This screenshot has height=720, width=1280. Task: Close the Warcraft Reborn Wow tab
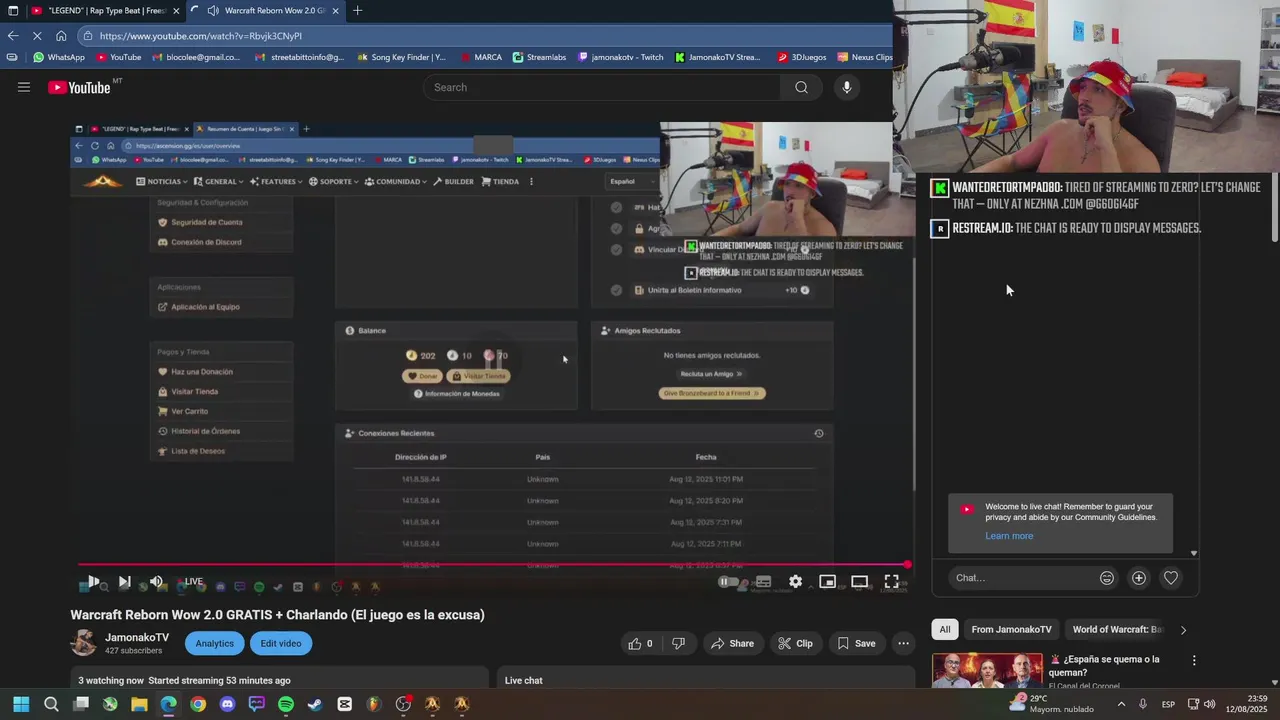click(335, 11)
